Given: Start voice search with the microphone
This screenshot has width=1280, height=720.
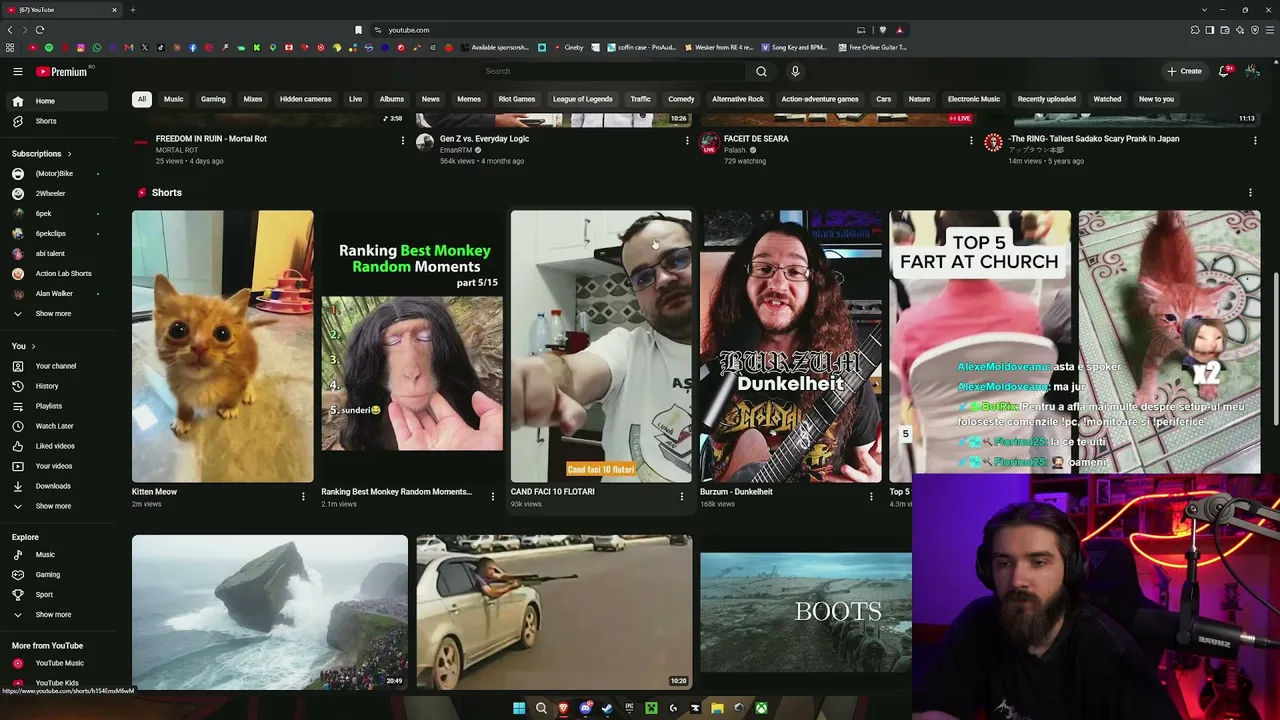Looking at the screenshot, I should pos(795,71).
